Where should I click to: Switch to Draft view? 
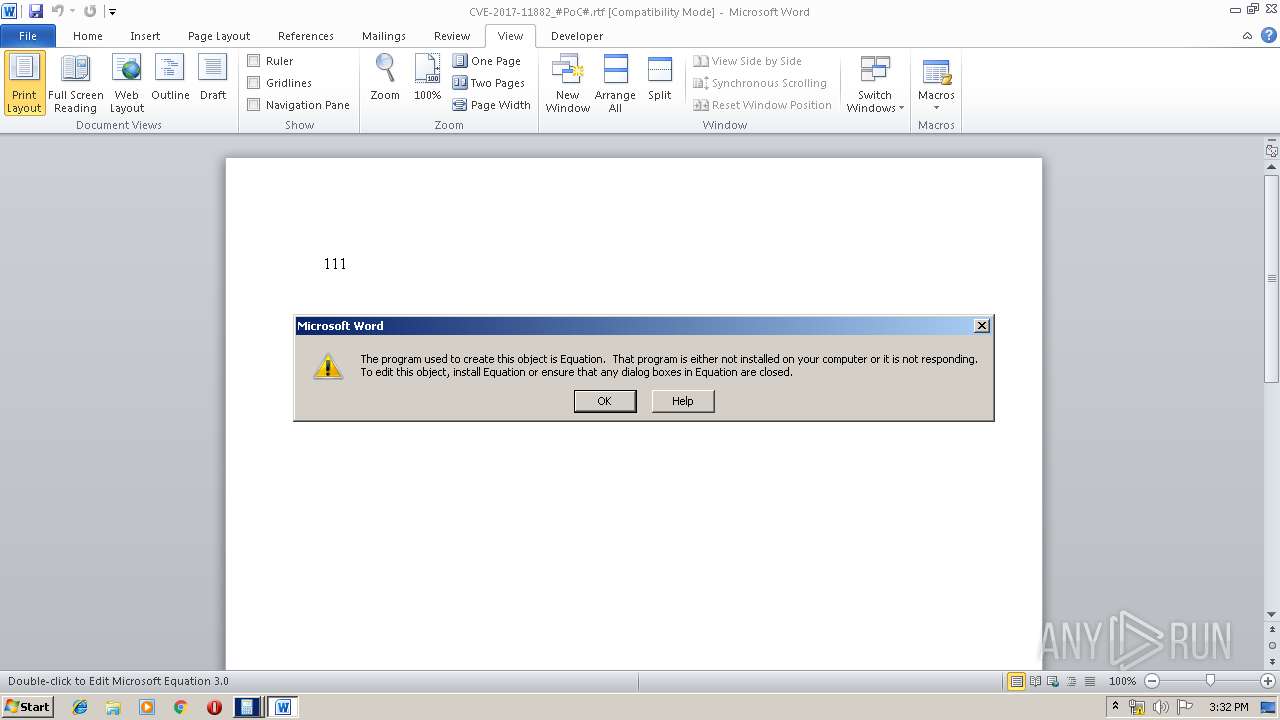213,78
